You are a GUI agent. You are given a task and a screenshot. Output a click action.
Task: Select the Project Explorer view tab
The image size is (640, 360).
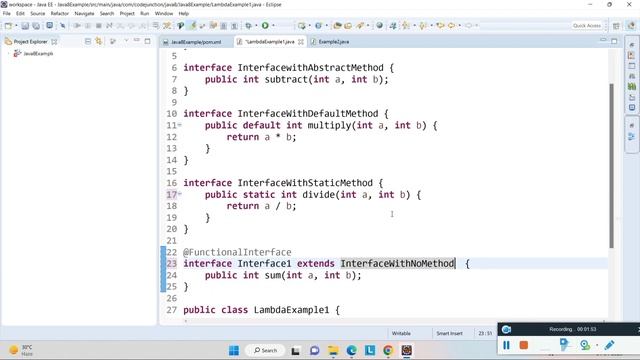tap(31, 42)
